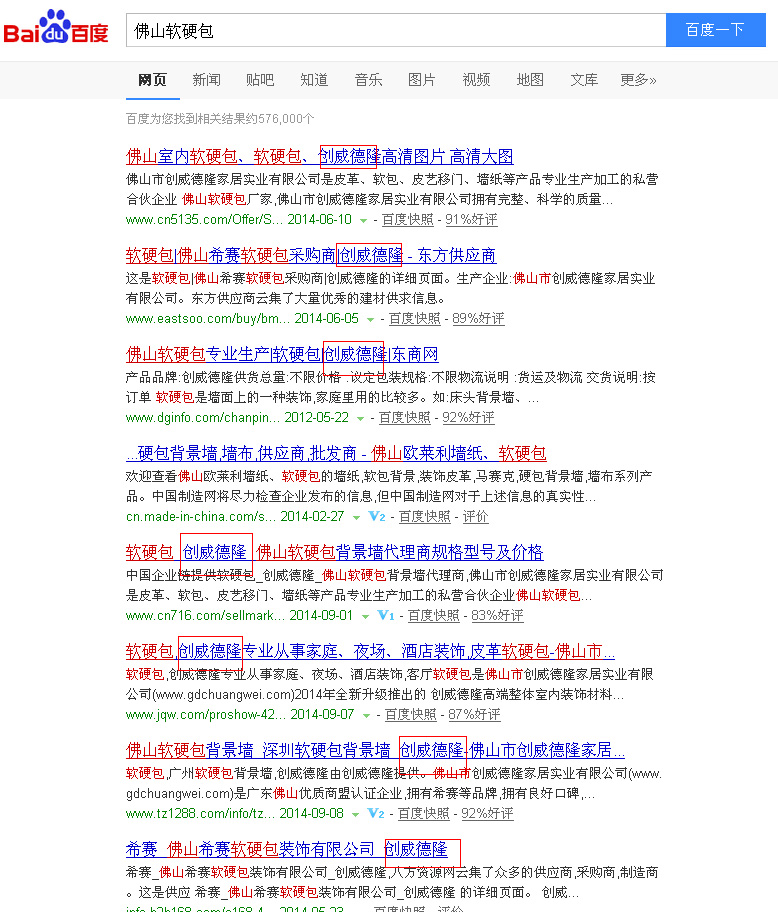Screen dimensions: 778x912
Task: Select the 网页 tab
Action: click(152, 80)
